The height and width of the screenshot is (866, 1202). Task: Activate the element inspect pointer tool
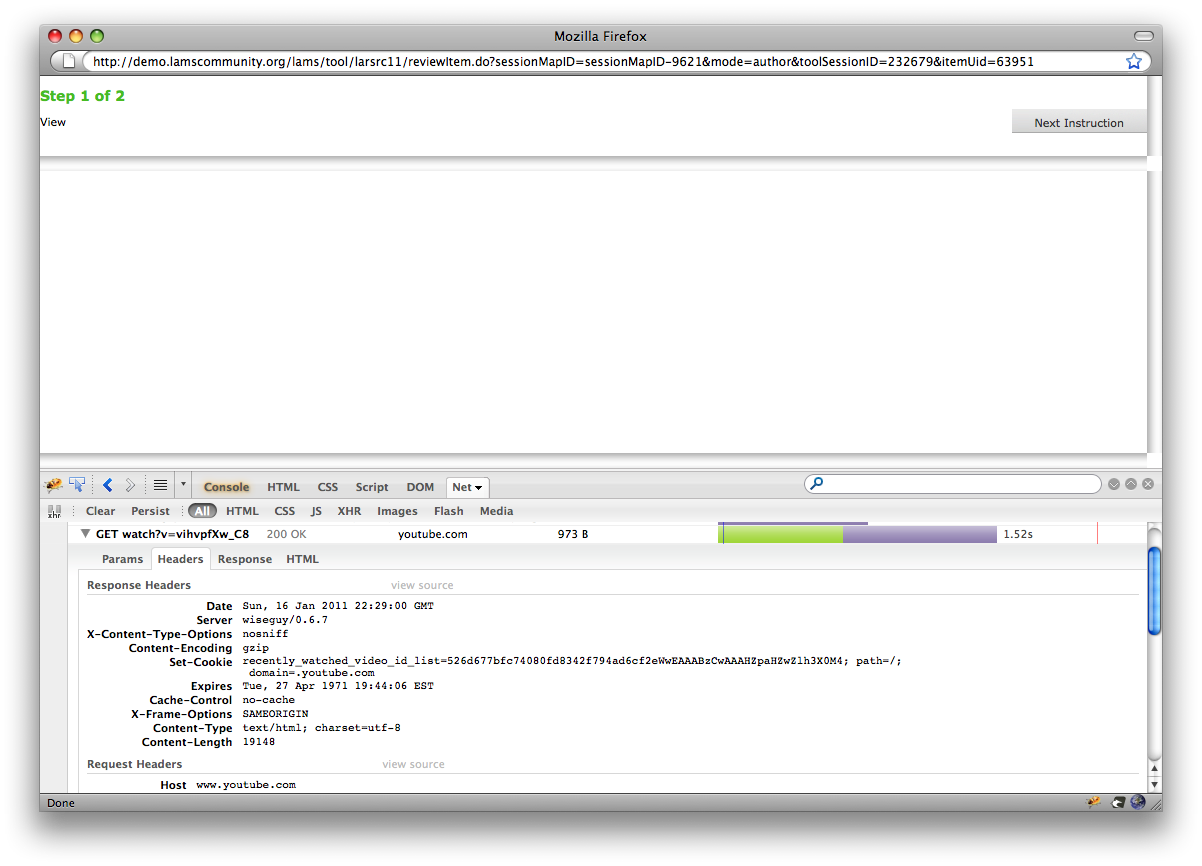pyautogui.click(x=77, y=486)
